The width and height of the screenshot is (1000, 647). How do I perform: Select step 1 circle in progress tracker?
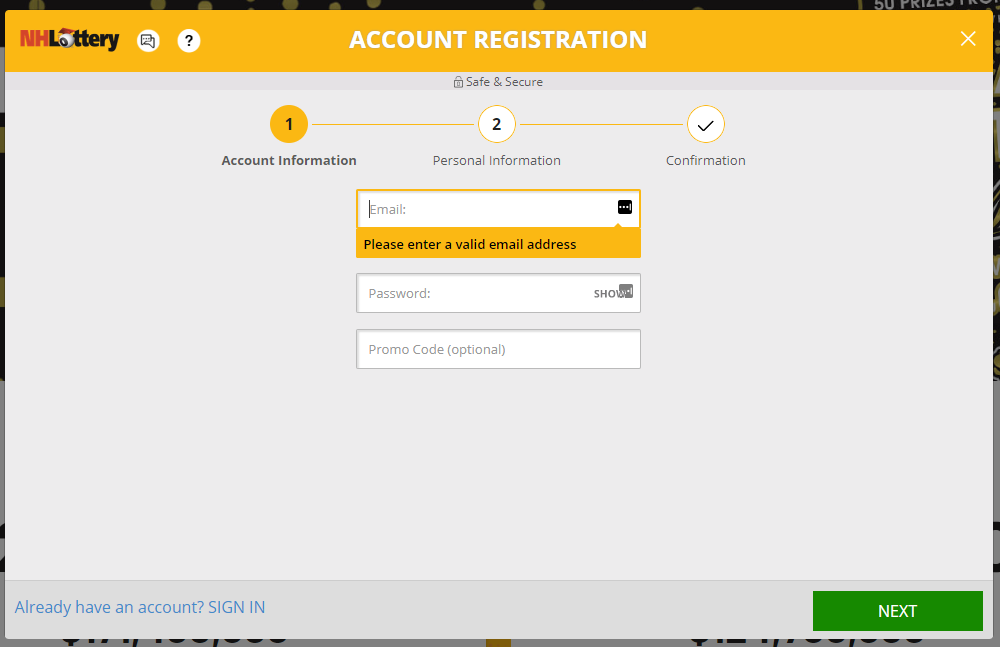pos(289,125)
